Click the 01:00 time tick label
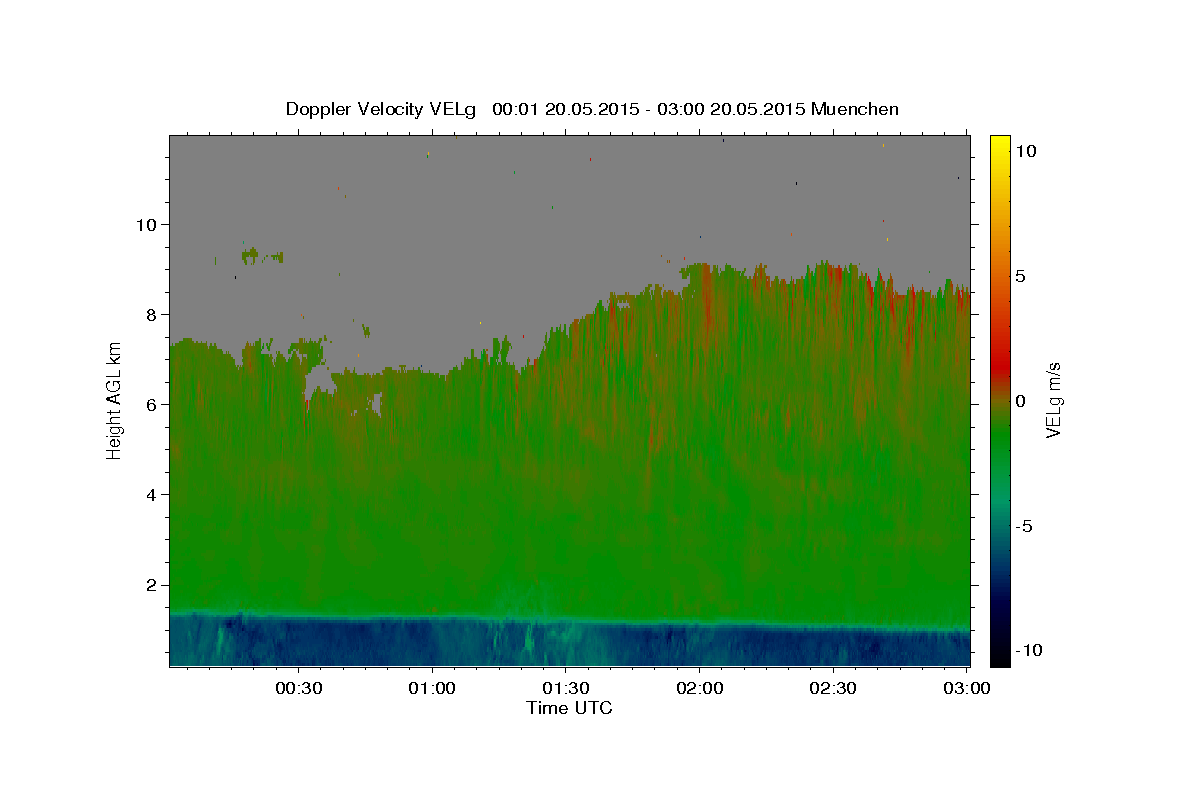 [432, 688]
